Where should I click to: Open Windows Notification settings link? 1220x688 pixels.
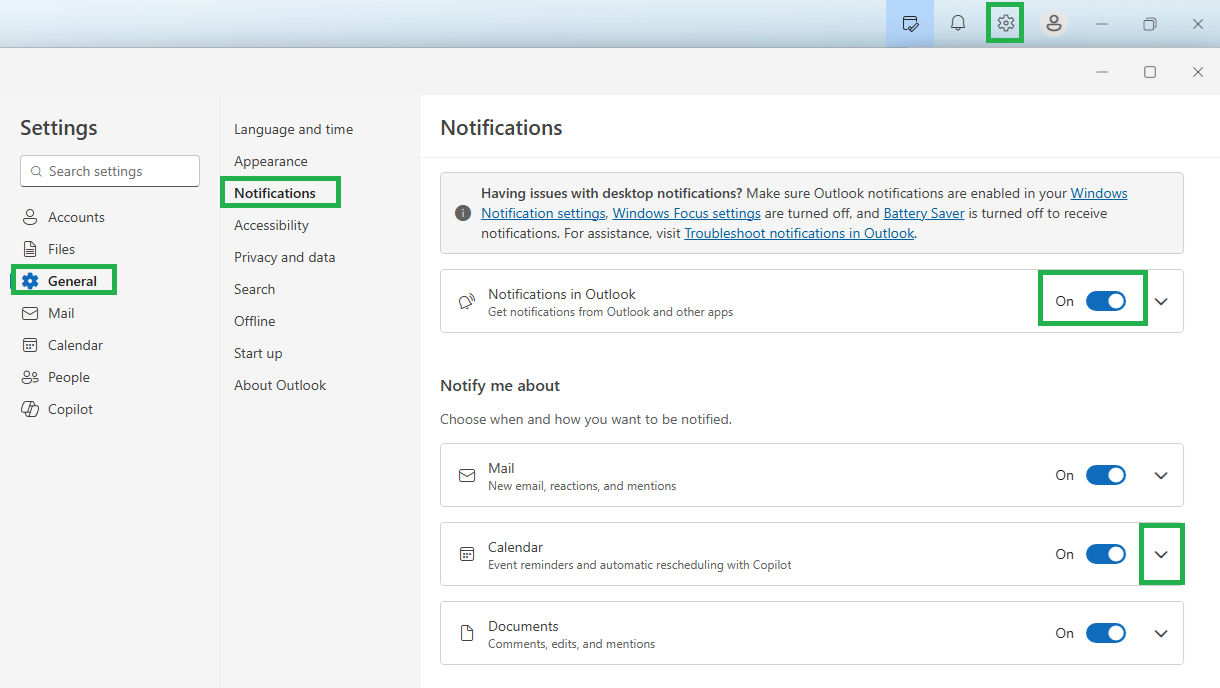543,213
